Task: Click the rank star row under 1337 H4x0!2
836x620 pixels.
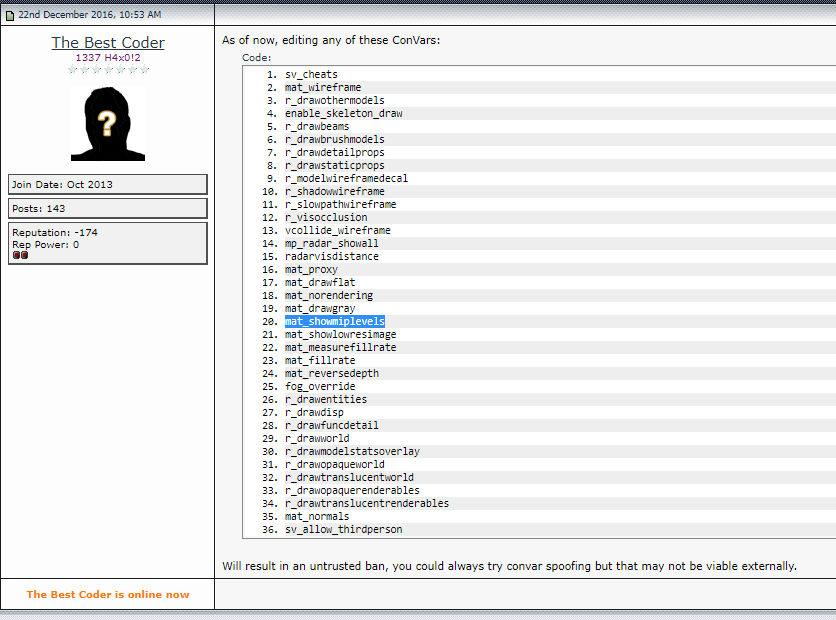Action: click(108, 69)
